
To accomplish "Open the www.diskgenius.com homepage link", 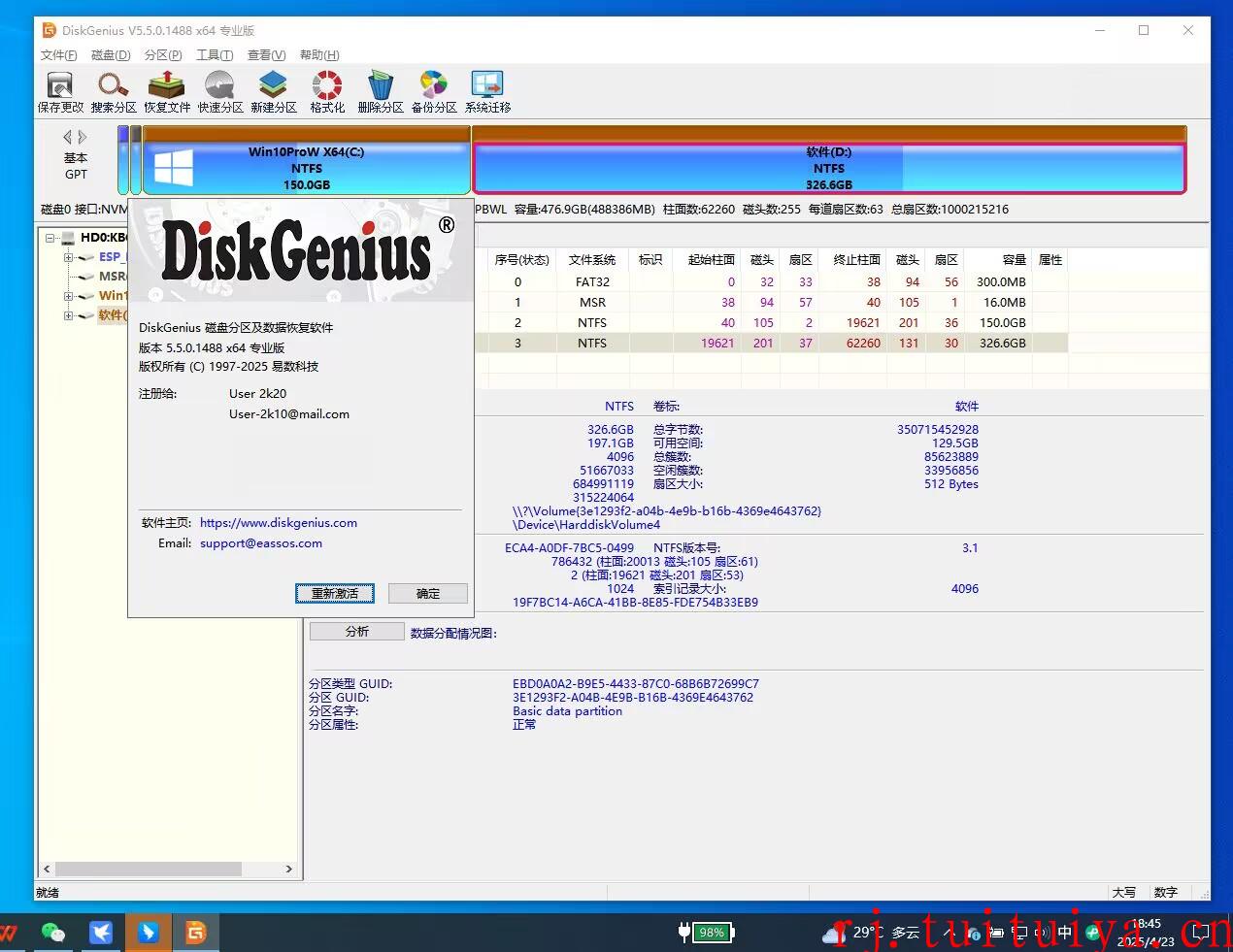I will pos(279,523).
